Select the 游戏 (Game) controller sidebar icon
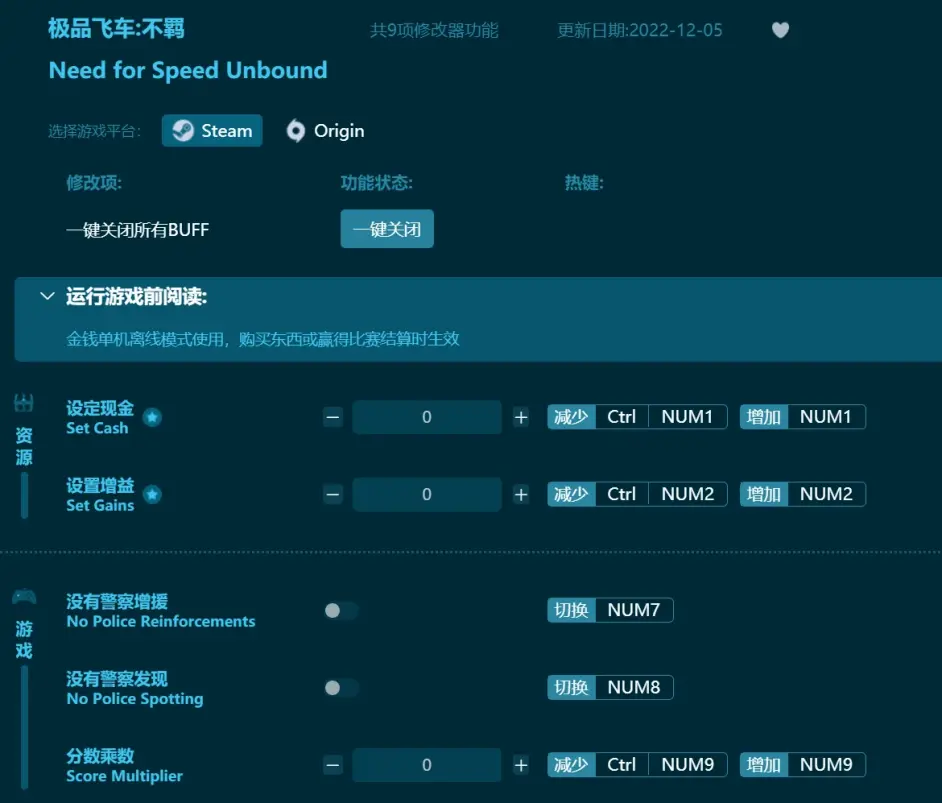942x803 pixels. pos(23,595)
